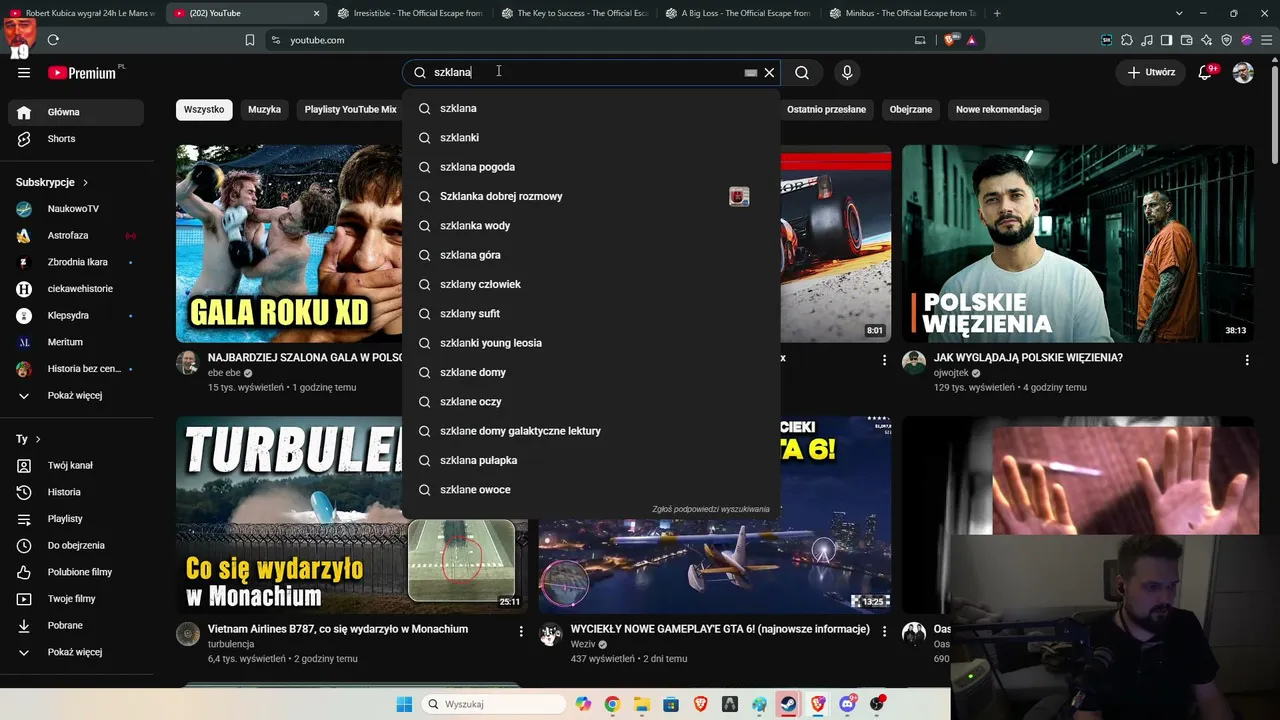The image size is (1280, 720).
Task: Start voice search with the microphone
Action: point(847,72)
